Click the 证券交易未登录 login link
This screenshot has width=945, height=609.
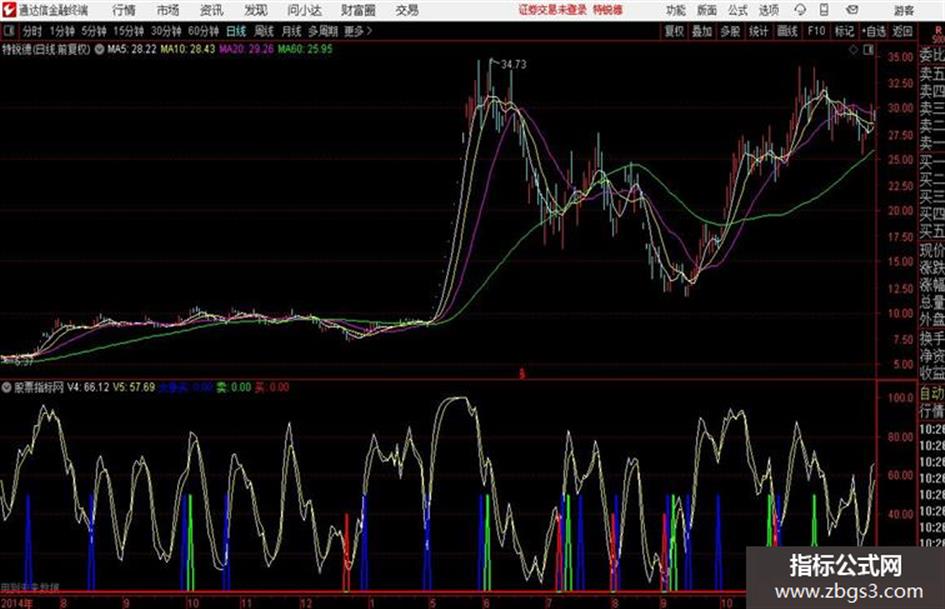click(x=552, y=10)
